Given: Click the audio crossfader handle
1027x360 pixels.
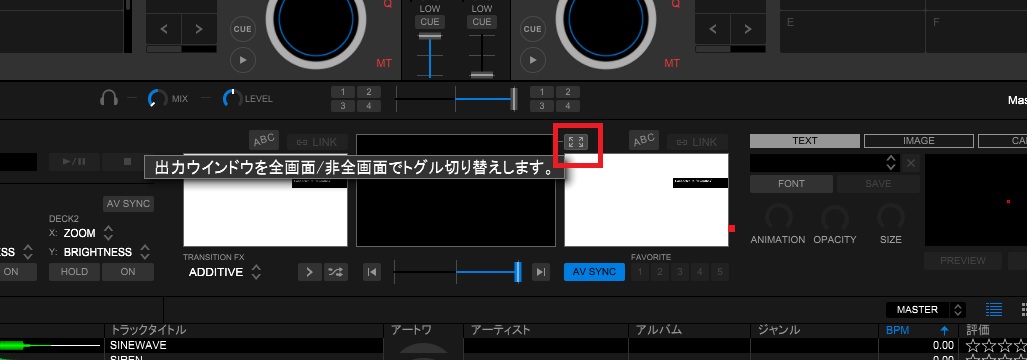Looking at the screenshot, I should (514, 99).
